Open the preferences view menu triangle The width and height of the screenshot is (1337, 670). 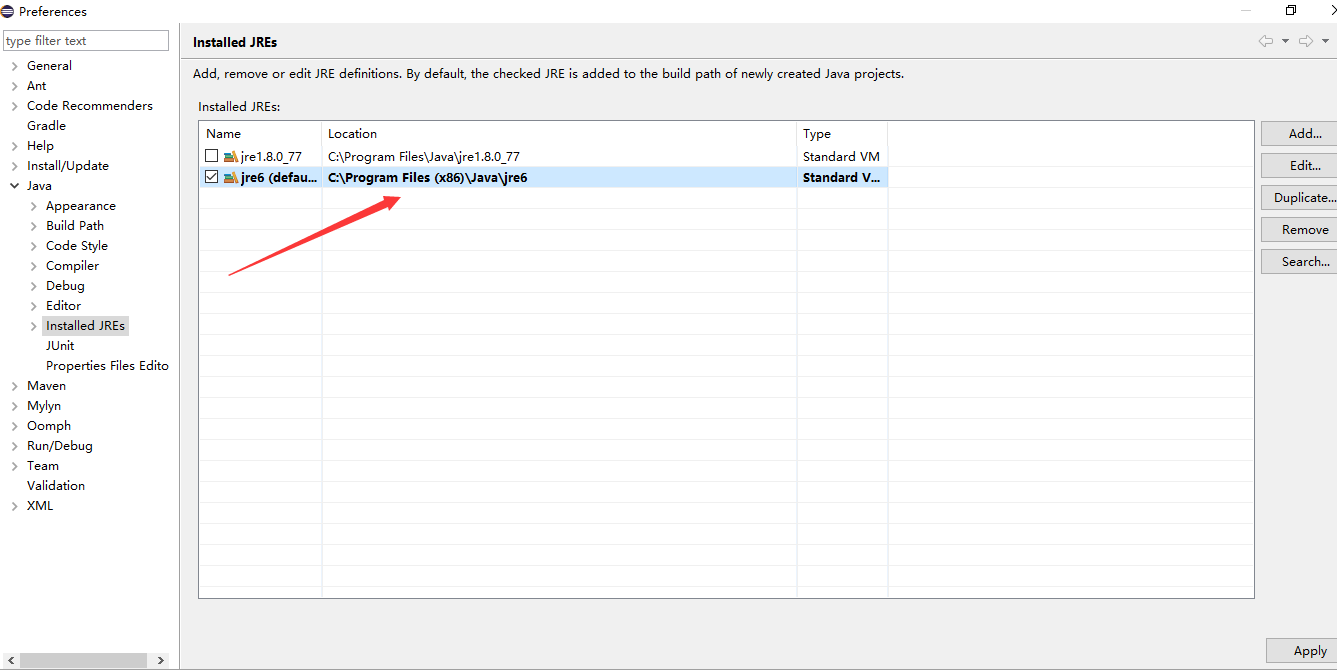(1326, 41)
